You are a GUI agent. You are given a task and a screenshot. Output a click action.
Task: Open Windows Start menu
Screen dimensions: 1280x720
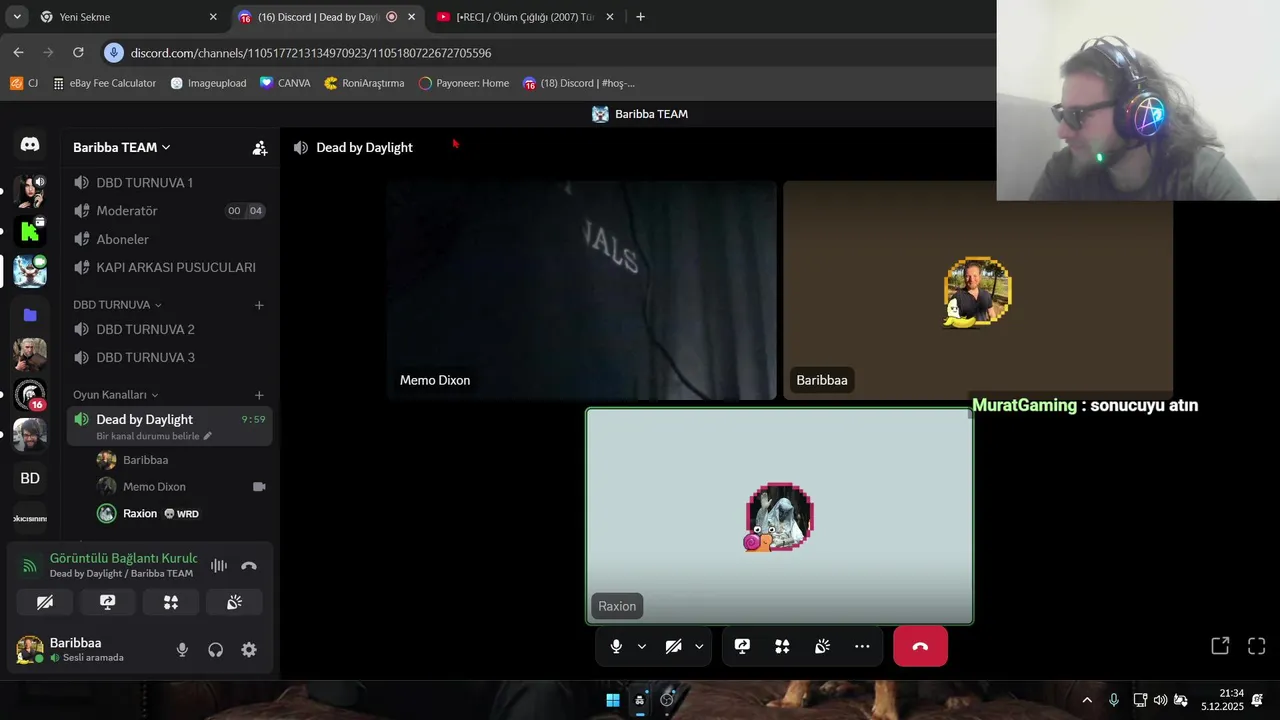(613, 700)
